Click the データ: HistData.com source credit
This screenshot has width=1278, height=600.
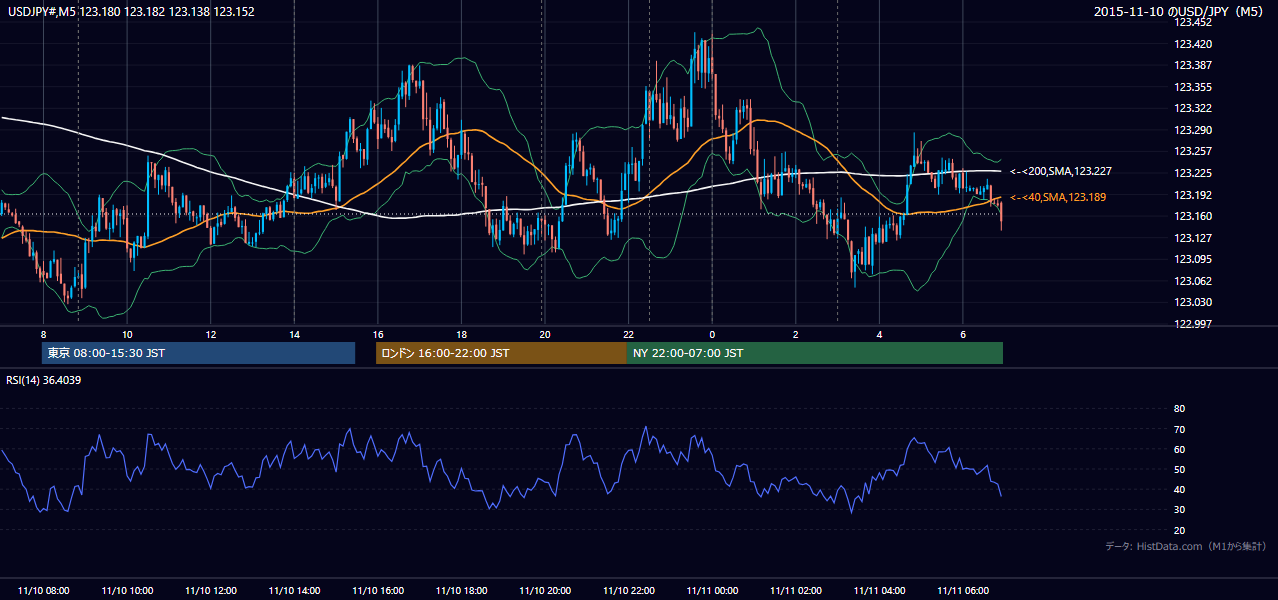[1186, 546]
